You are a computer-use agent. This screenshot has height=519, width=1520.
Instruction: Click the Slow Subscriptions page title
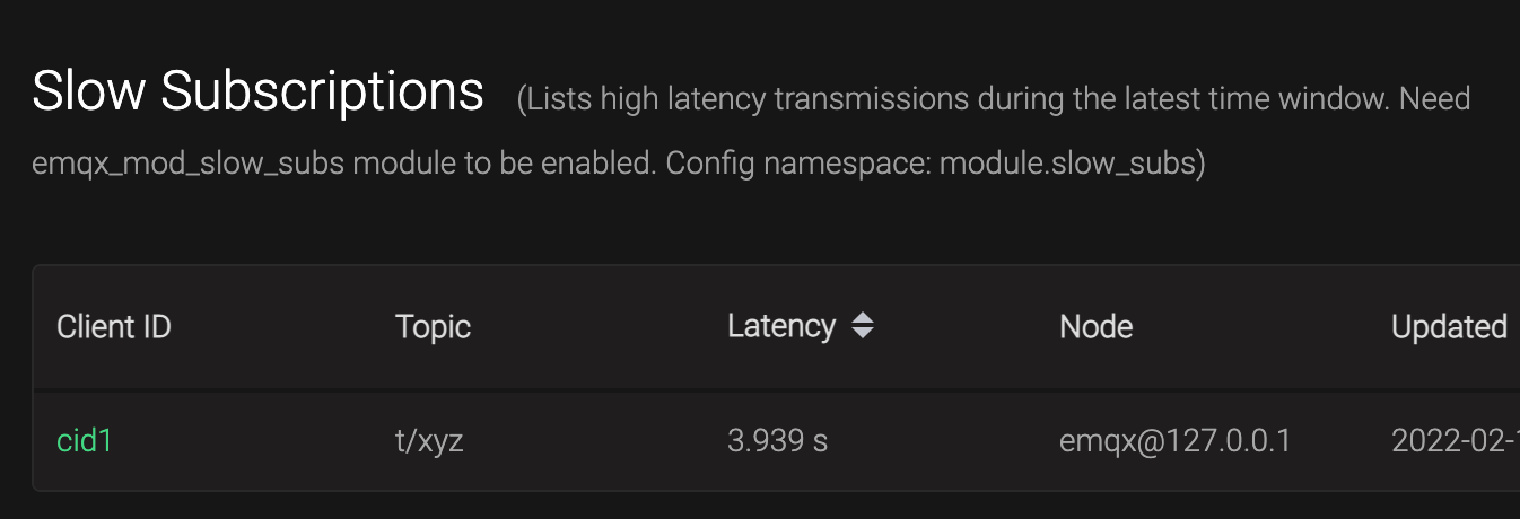258,92
